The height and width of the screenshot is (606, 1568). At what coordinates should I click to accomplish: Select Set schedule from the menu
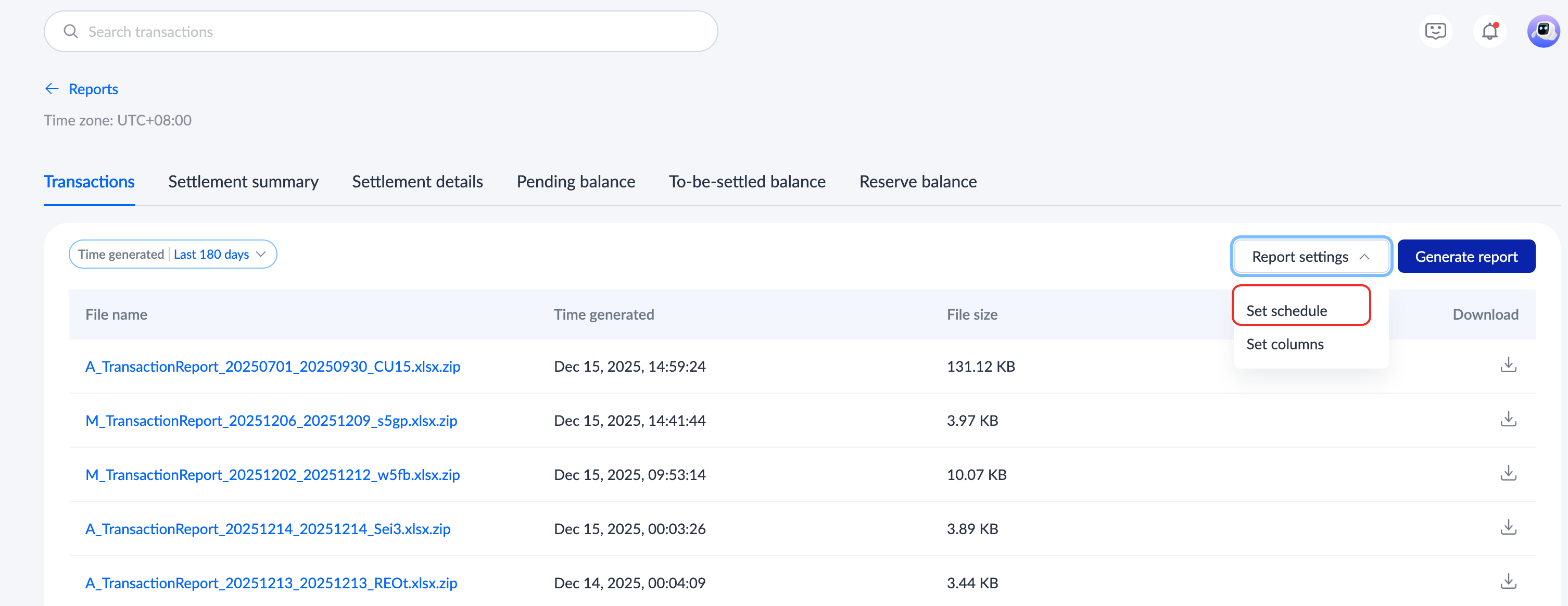point(1286,311)
